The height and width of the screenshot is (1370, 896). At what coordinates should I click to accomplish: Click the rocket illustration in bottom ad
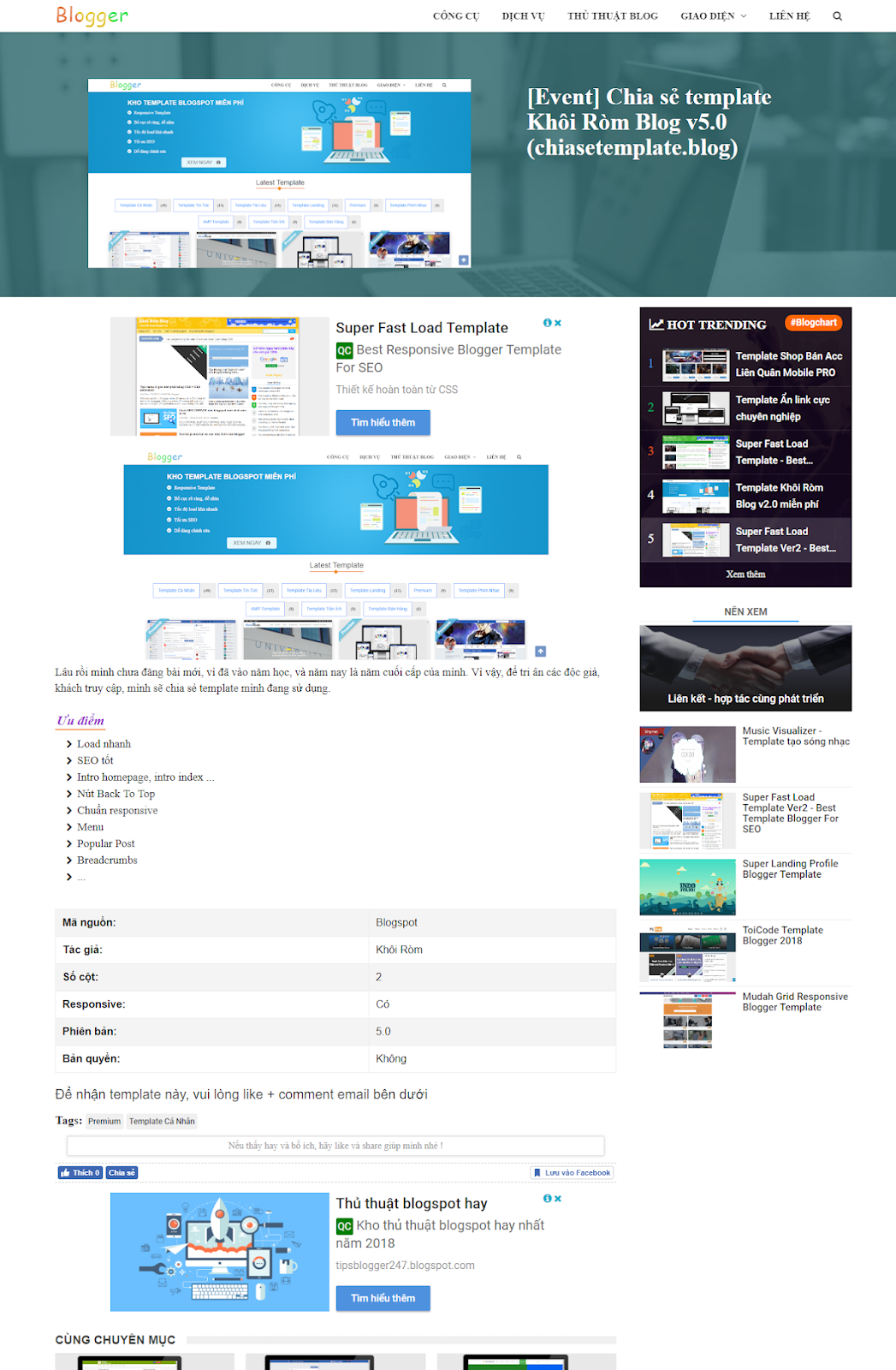click(x=220, y=1252)
